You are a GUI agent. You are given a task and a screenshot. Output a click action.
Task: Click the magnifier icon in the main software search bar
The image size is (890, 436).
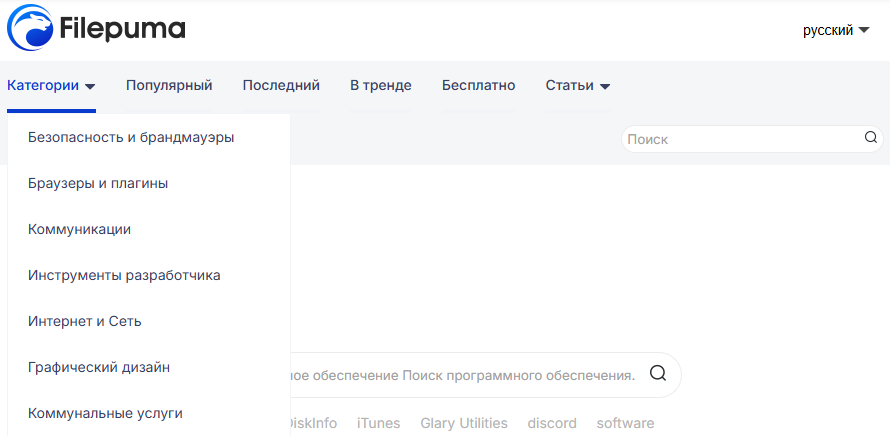[658, 374]
